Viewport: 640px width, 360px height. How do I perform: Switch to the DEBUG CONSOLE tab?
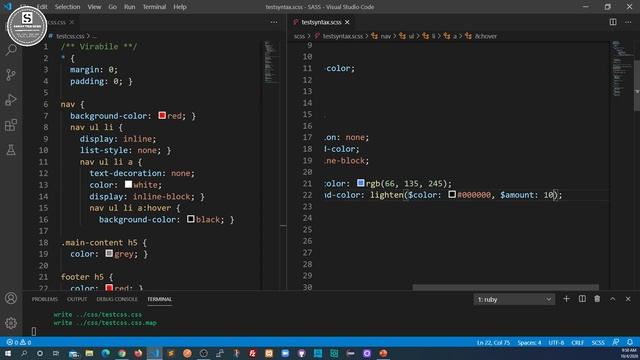117,299
